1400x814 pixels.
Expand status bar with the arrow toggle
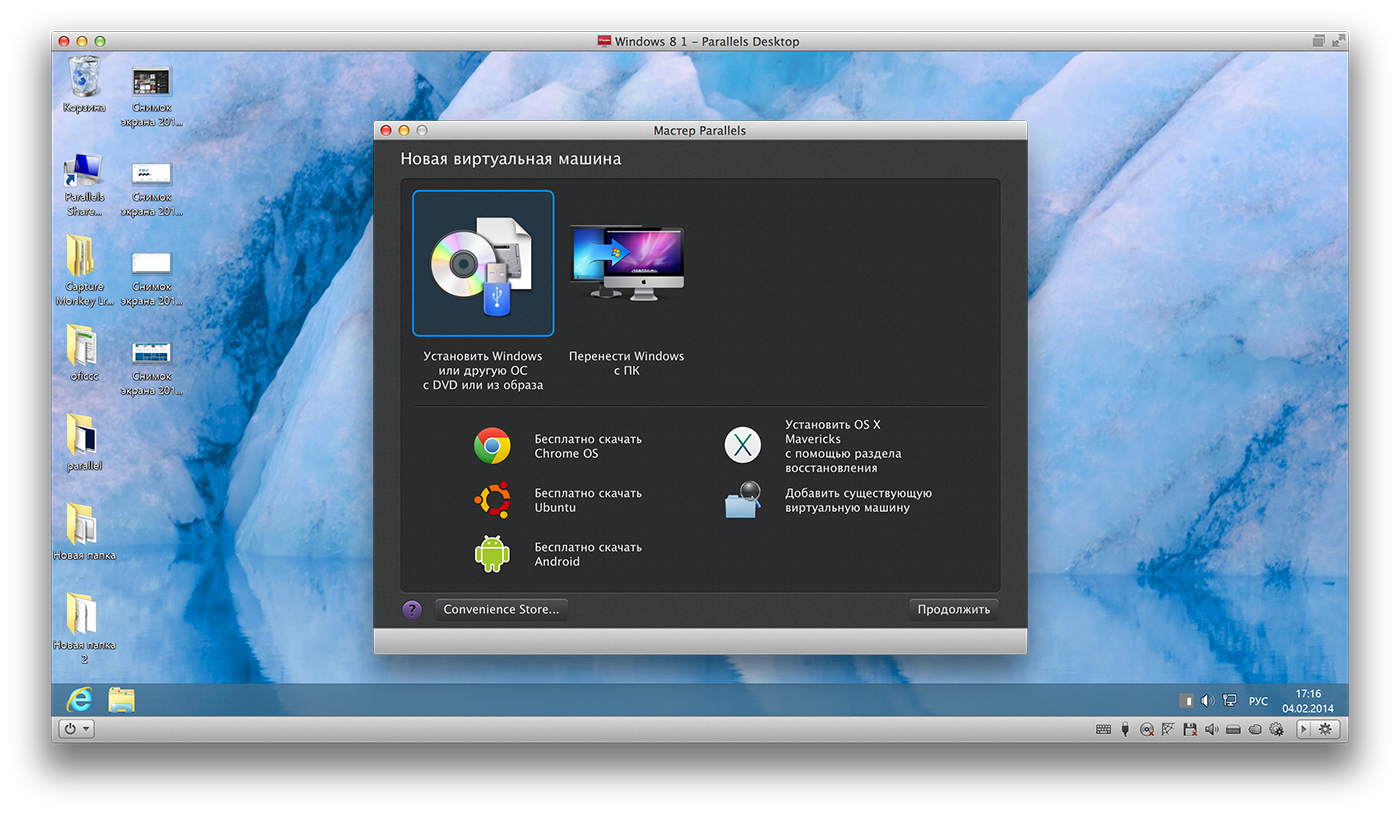click(1304, 730)
